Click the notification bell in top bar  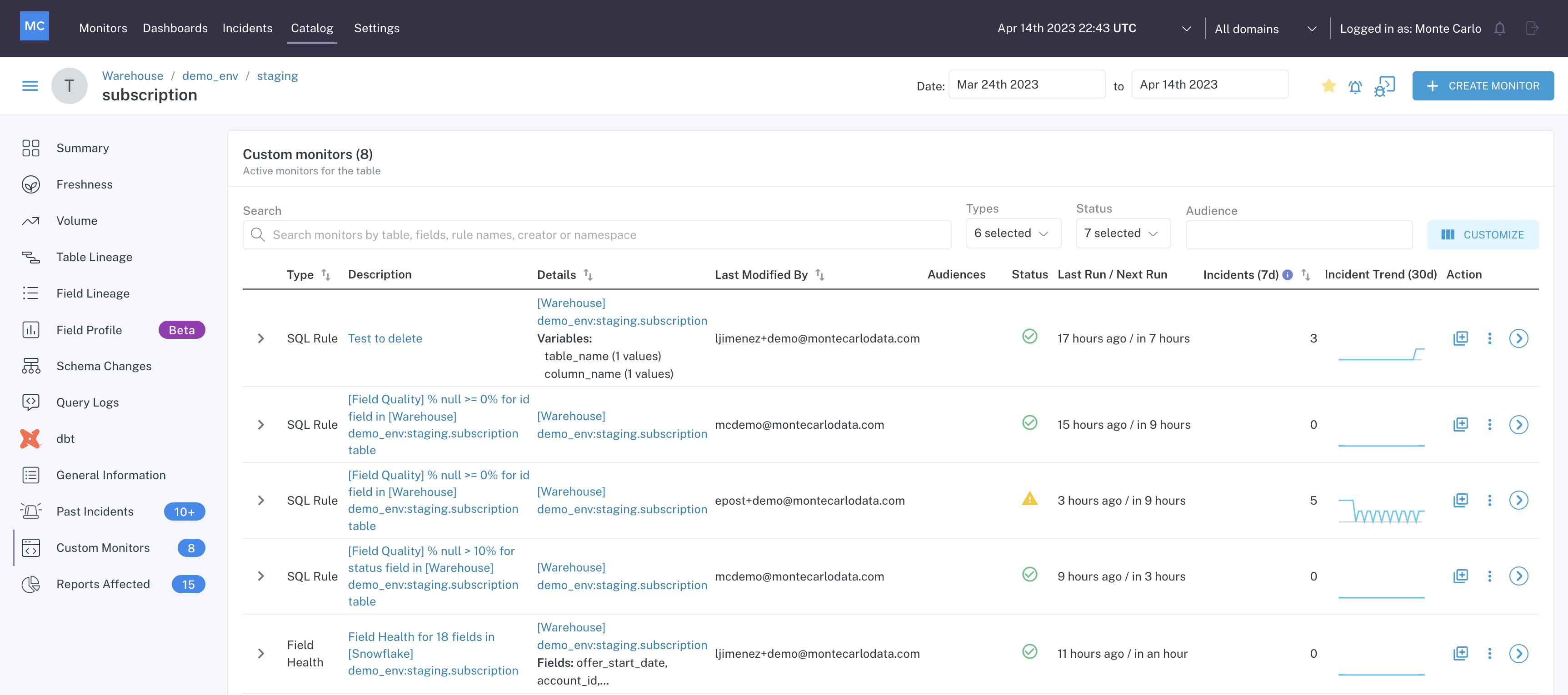[1500, 29]
